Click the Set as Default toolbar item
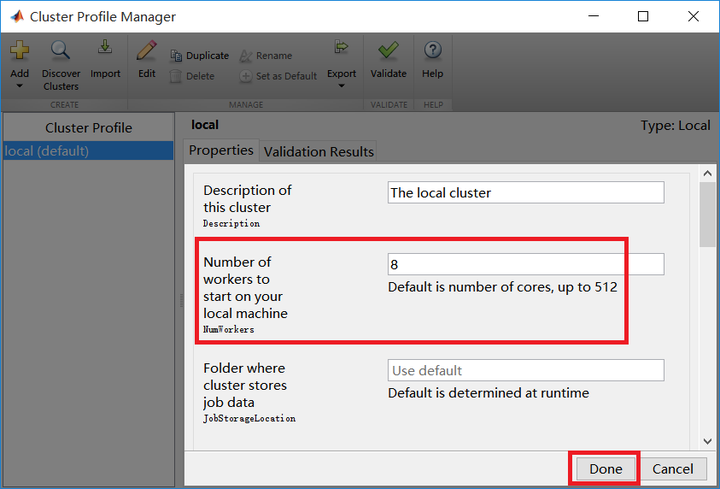 [x=279, y=76]
